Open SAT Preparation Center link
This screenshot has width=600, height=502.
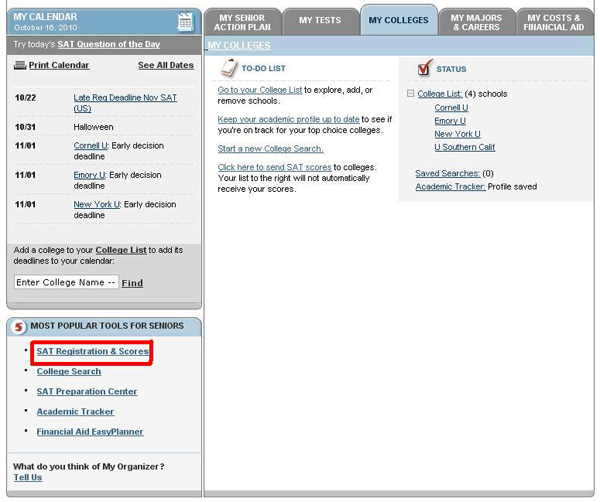[87, 391]
